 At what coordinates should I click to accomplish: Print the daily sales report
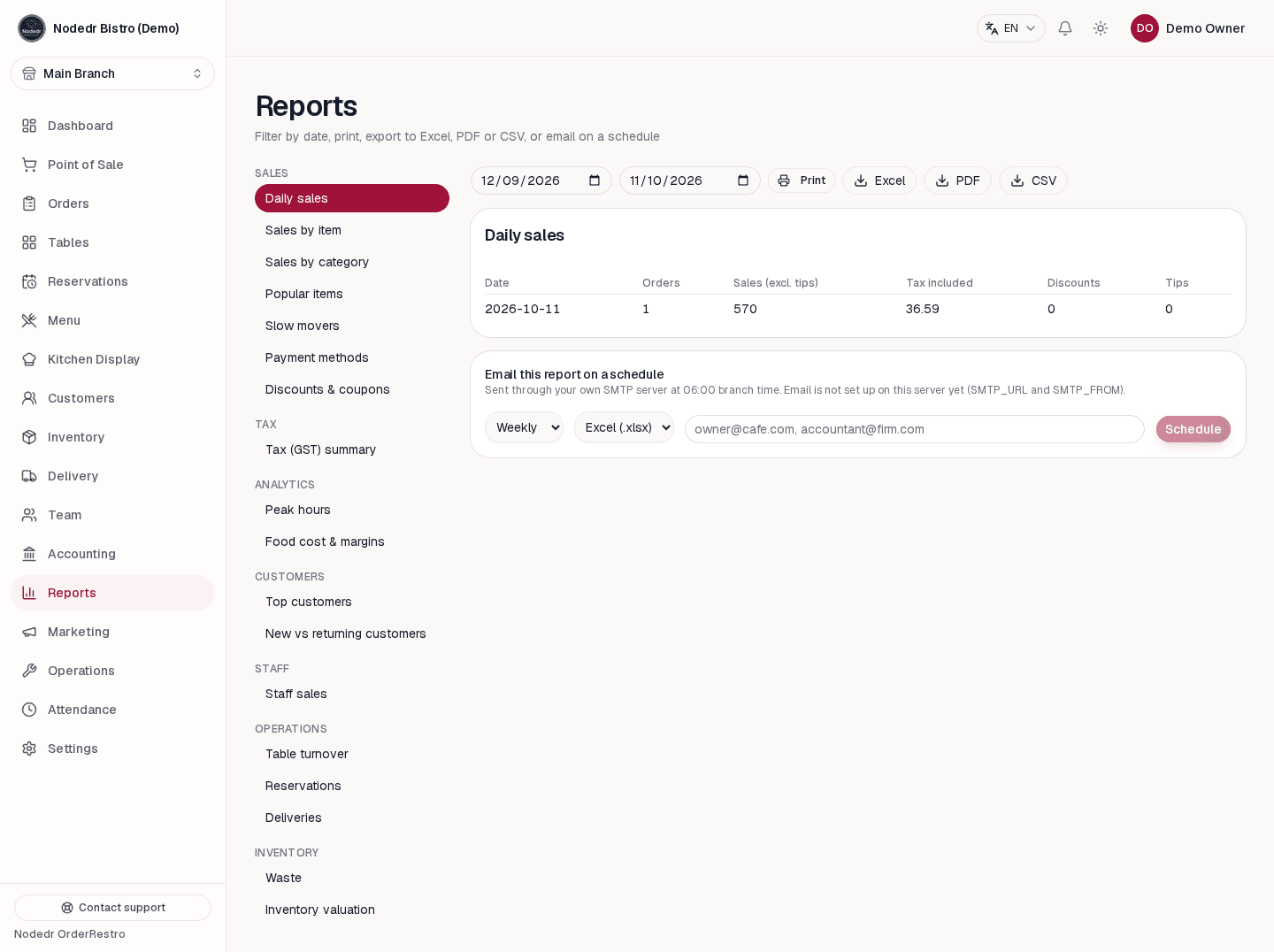[x=802, y=180]
